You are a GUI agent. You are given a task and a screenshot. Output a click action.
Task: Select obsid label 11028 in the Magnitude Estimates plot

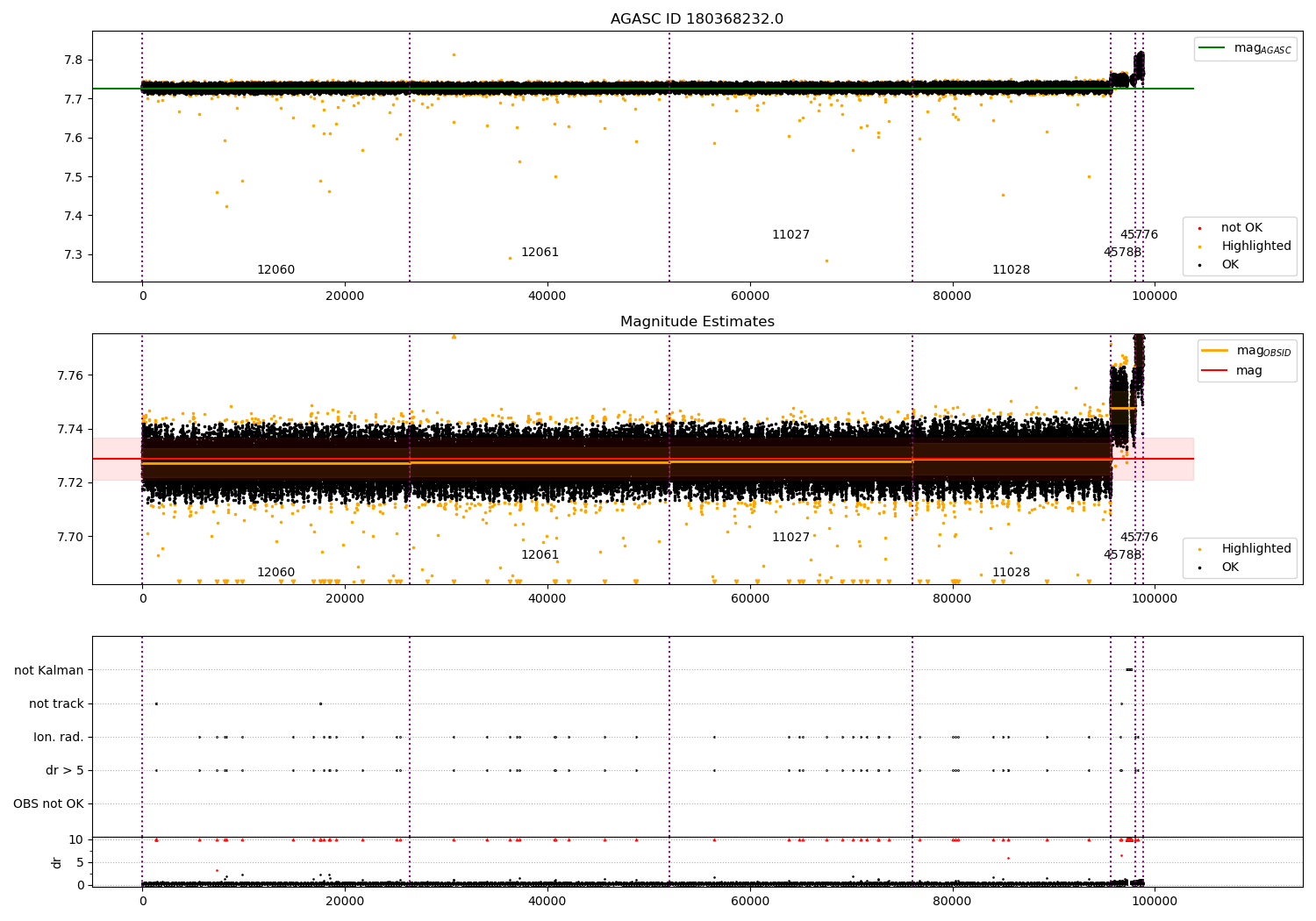point(1011,573)
